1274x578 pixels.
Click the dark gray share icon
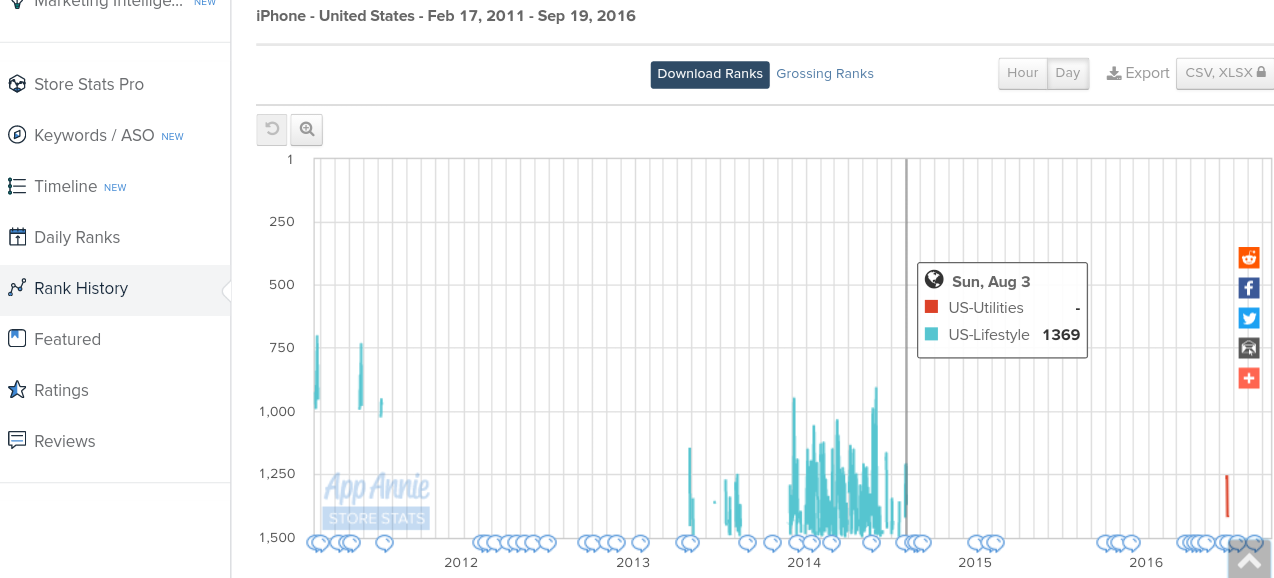click(1249, 348)
